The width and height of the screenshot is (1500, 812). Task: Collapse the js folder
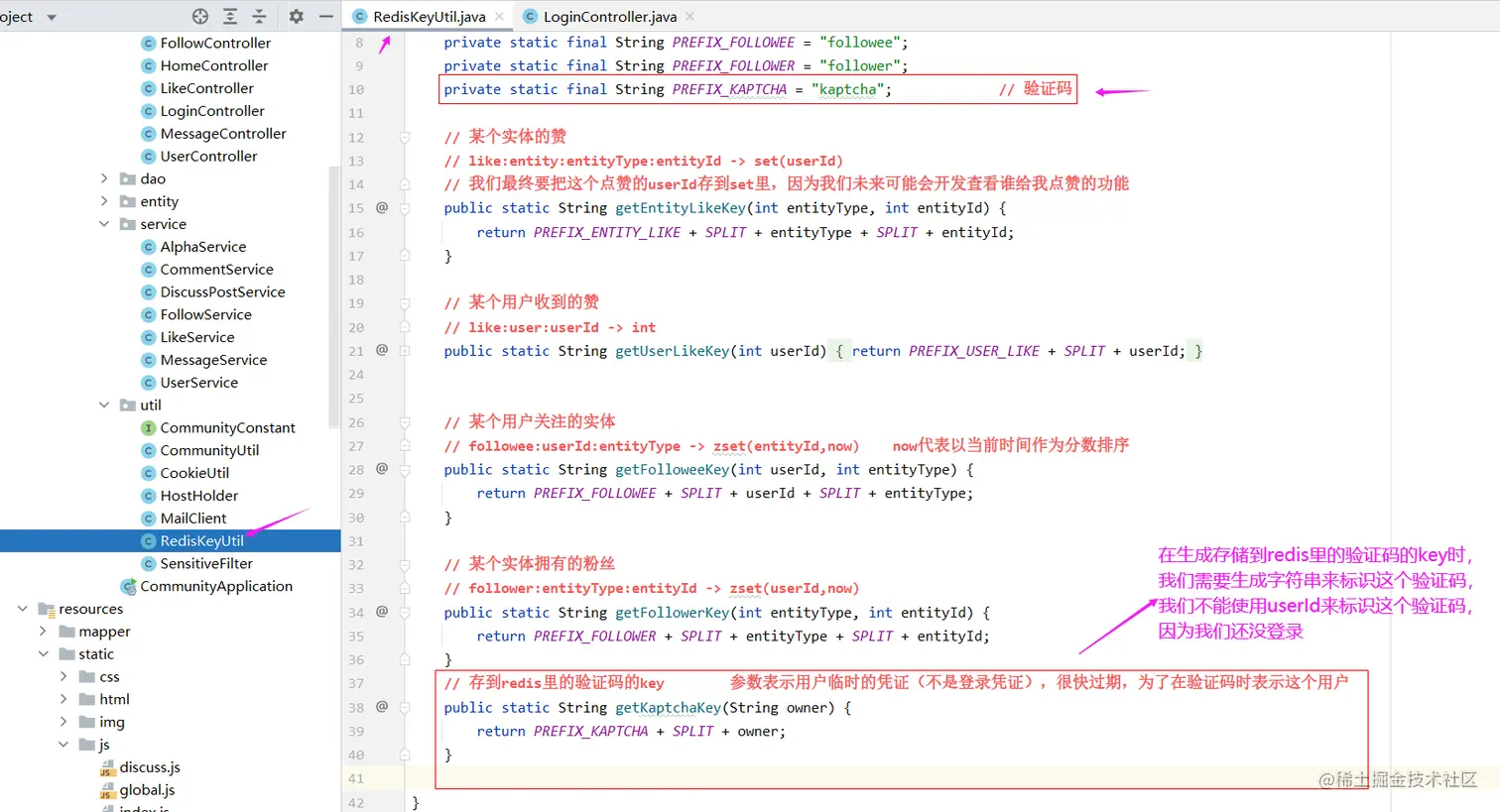63,745
